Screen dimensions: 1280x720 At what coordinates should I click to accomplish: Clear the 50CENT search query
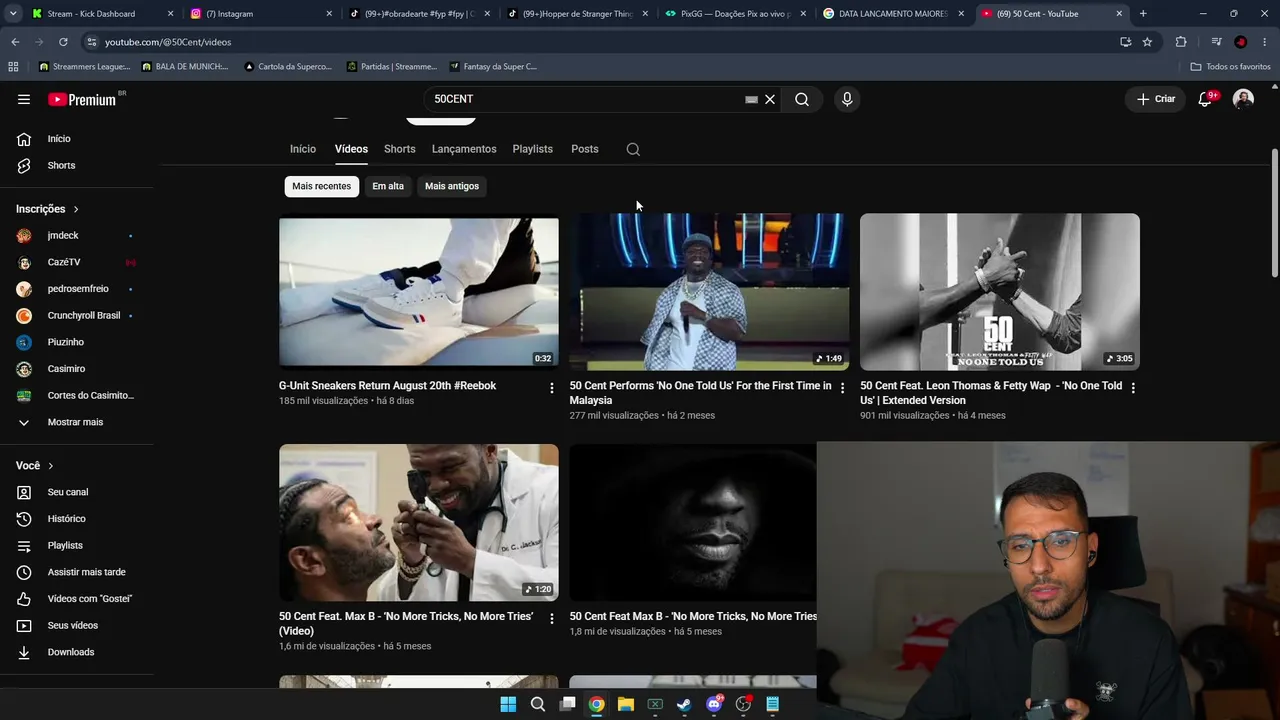(770, 99)
